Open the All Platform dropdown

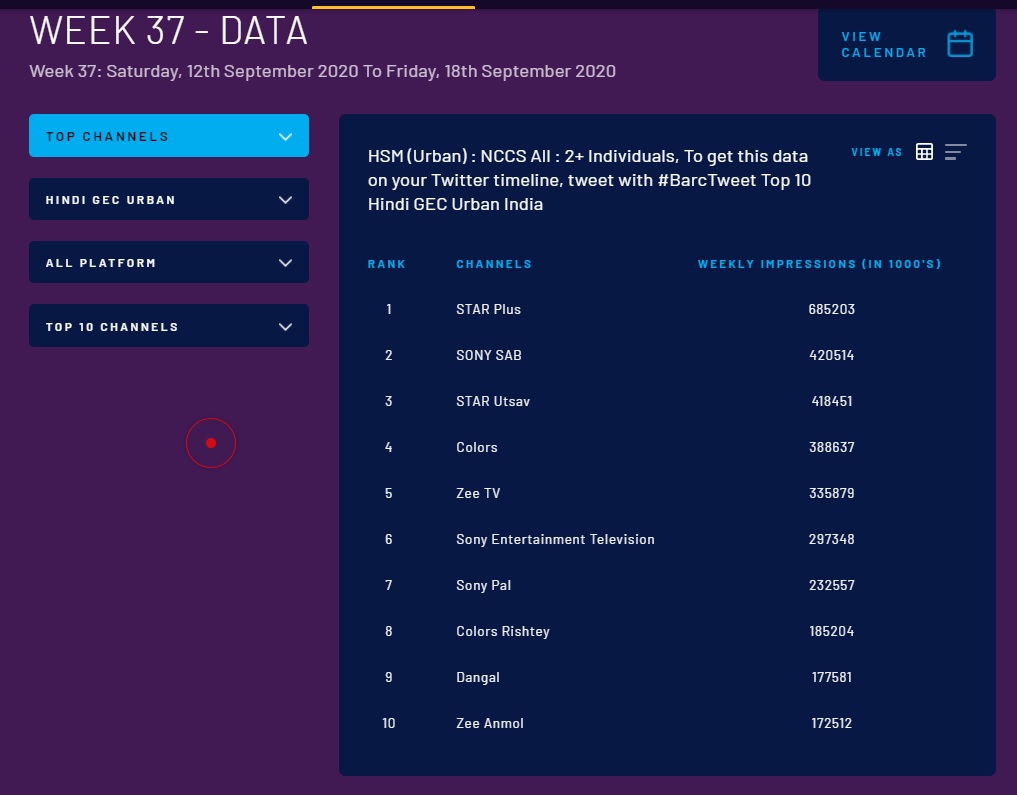(x=169, y=263)
